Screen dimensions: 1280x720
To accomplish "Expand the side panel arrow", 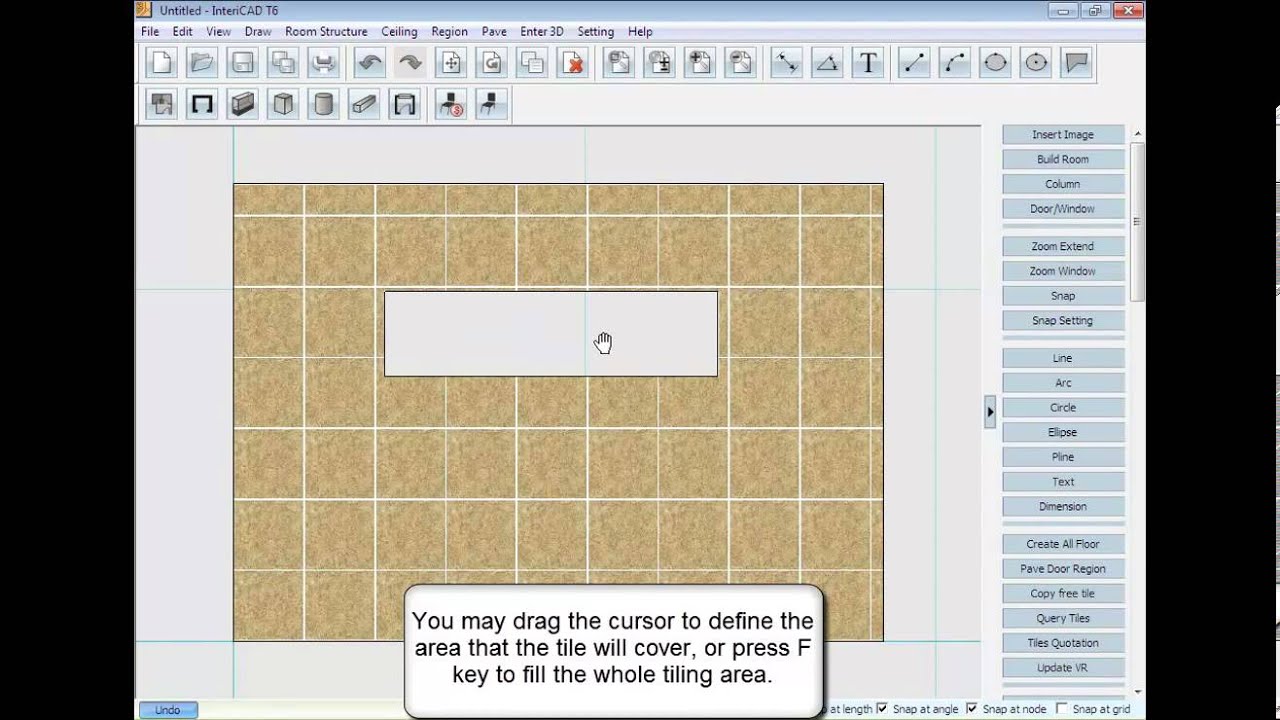I will [x=990, y=412].
